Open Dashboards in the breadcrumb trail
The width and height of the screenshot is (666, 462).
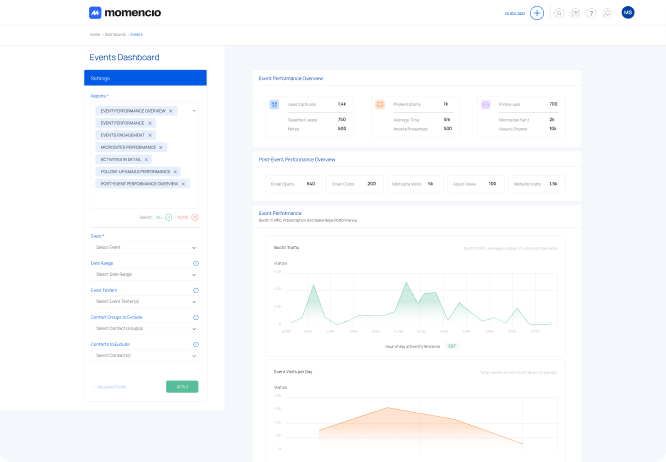coord(115,34)
